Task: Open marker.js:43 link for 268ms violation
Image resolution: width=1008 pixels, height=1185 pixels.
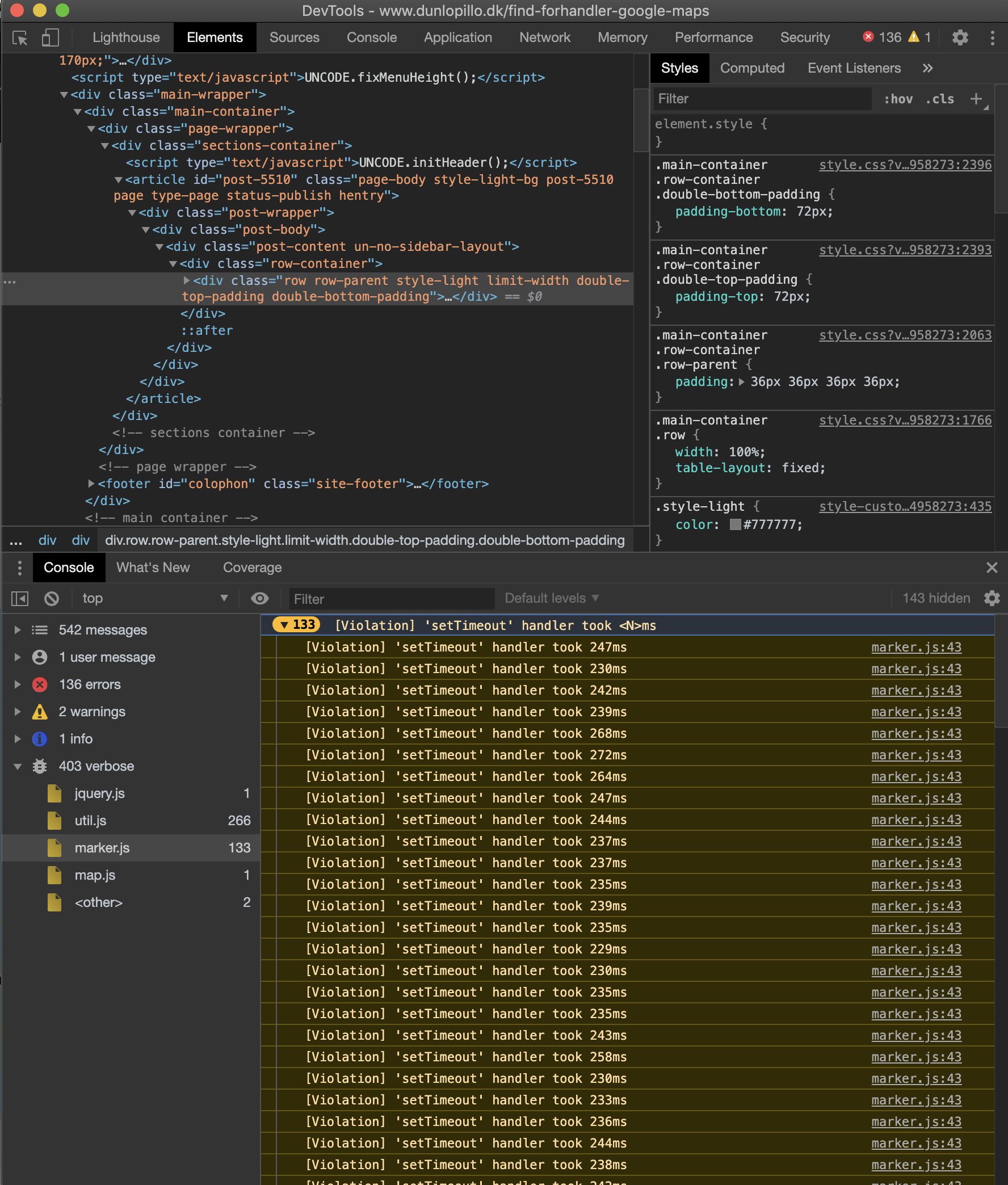Action: (916, 733)
